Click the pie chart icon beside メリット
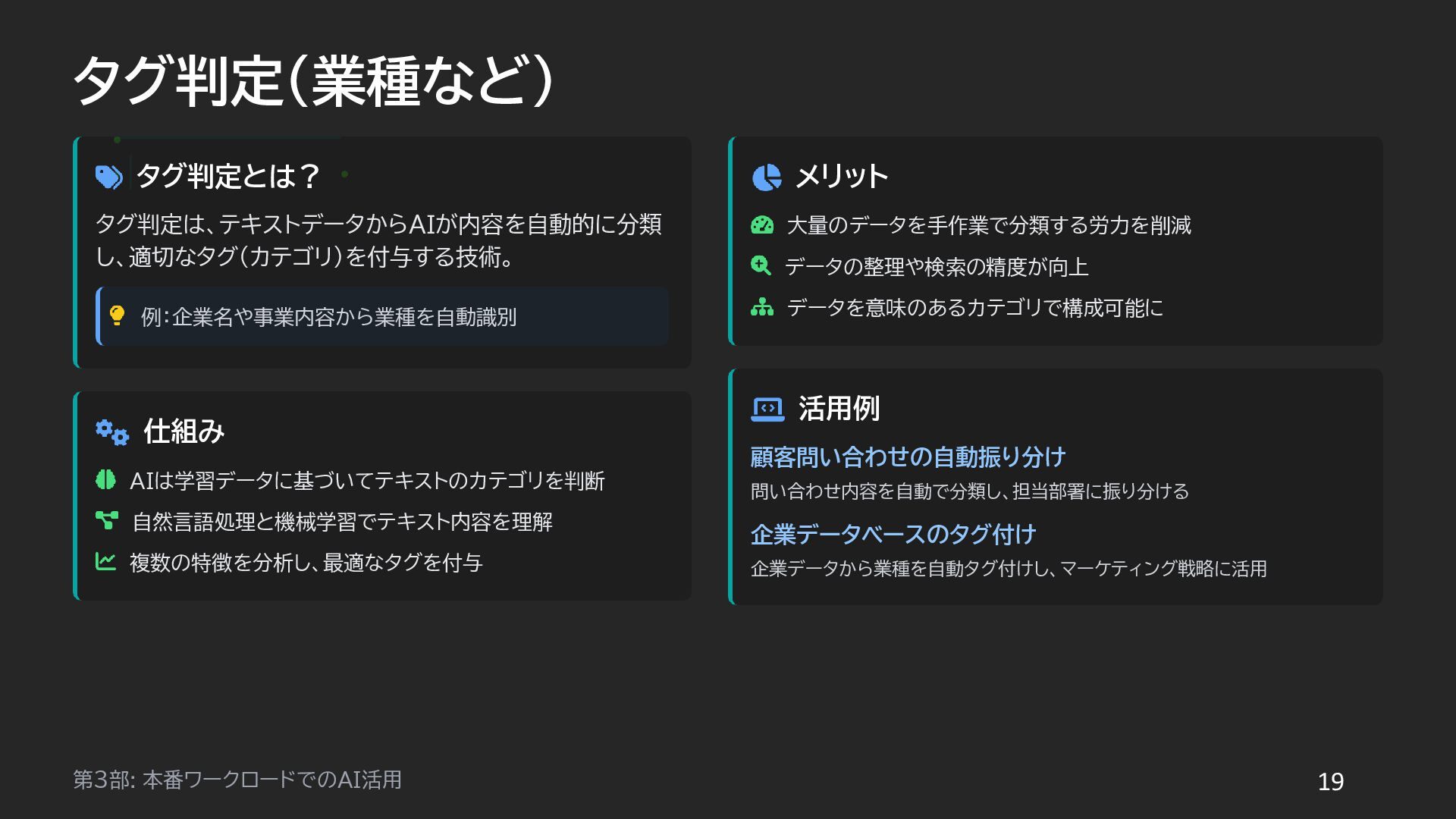 point(766,177)
